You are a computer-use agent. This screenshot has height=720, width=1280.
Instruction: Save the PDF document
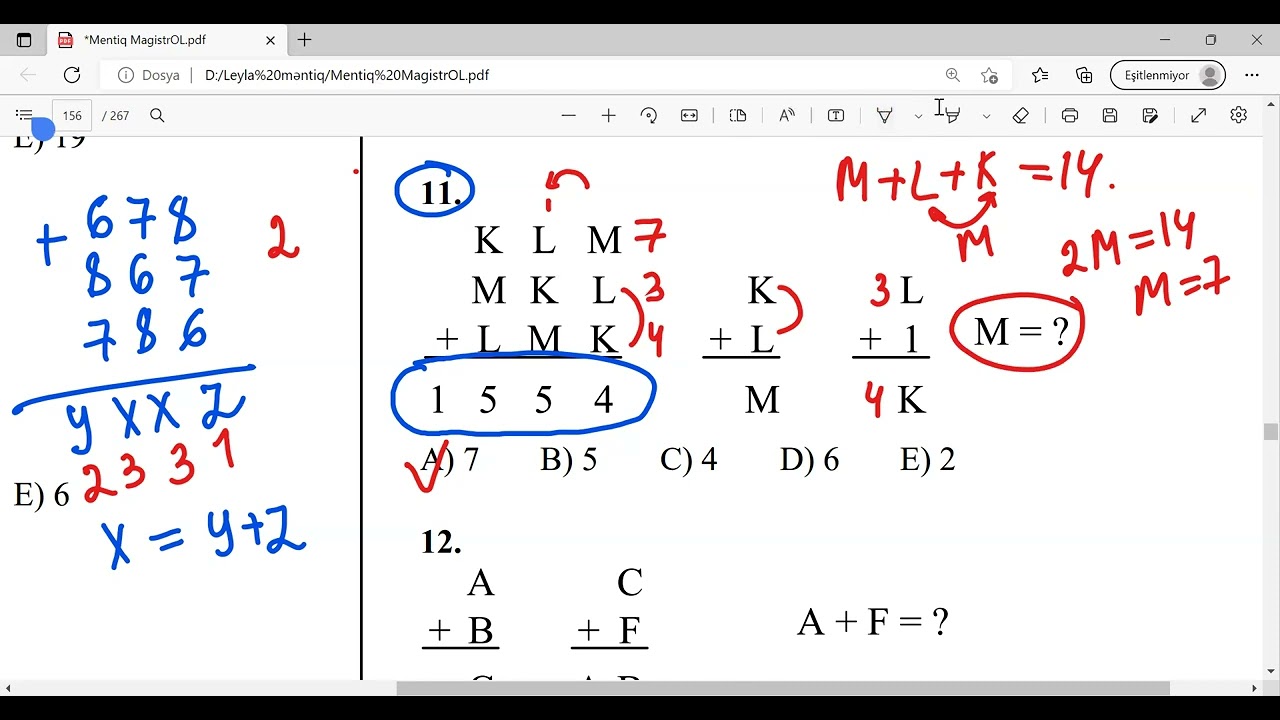click(1110, 116)
